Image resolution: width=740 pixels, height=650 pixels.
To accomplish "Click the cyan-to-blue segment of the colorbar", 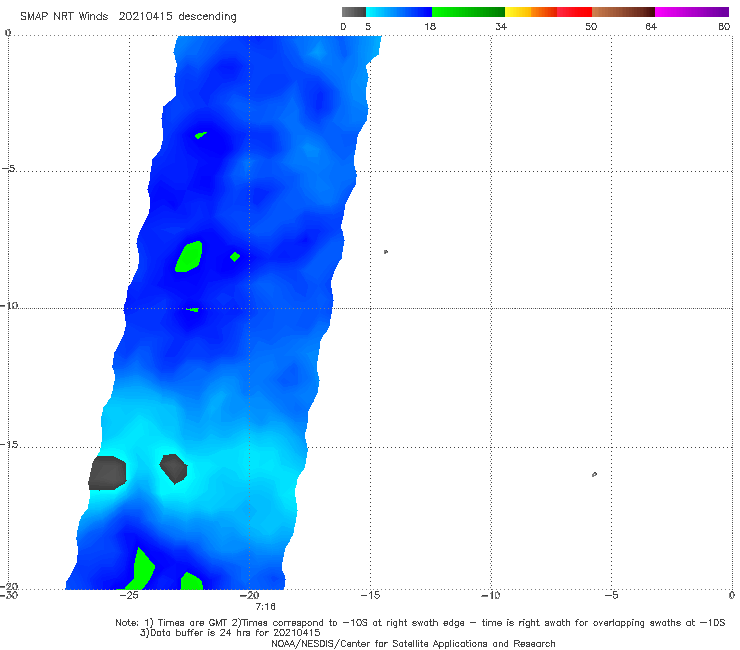I will coord(399,12).
